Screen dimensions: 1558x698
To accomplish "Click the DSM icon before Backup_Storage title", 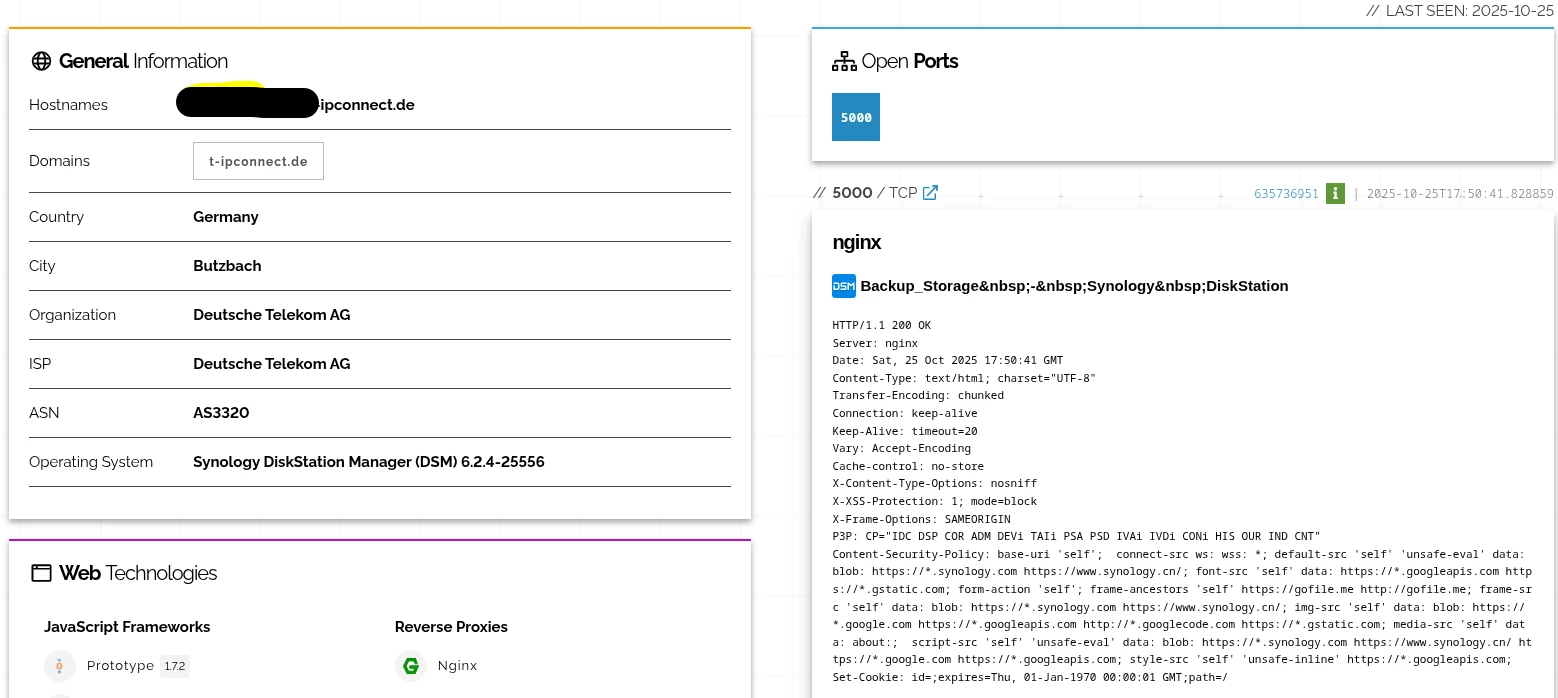I will click(x=844, y=286).
